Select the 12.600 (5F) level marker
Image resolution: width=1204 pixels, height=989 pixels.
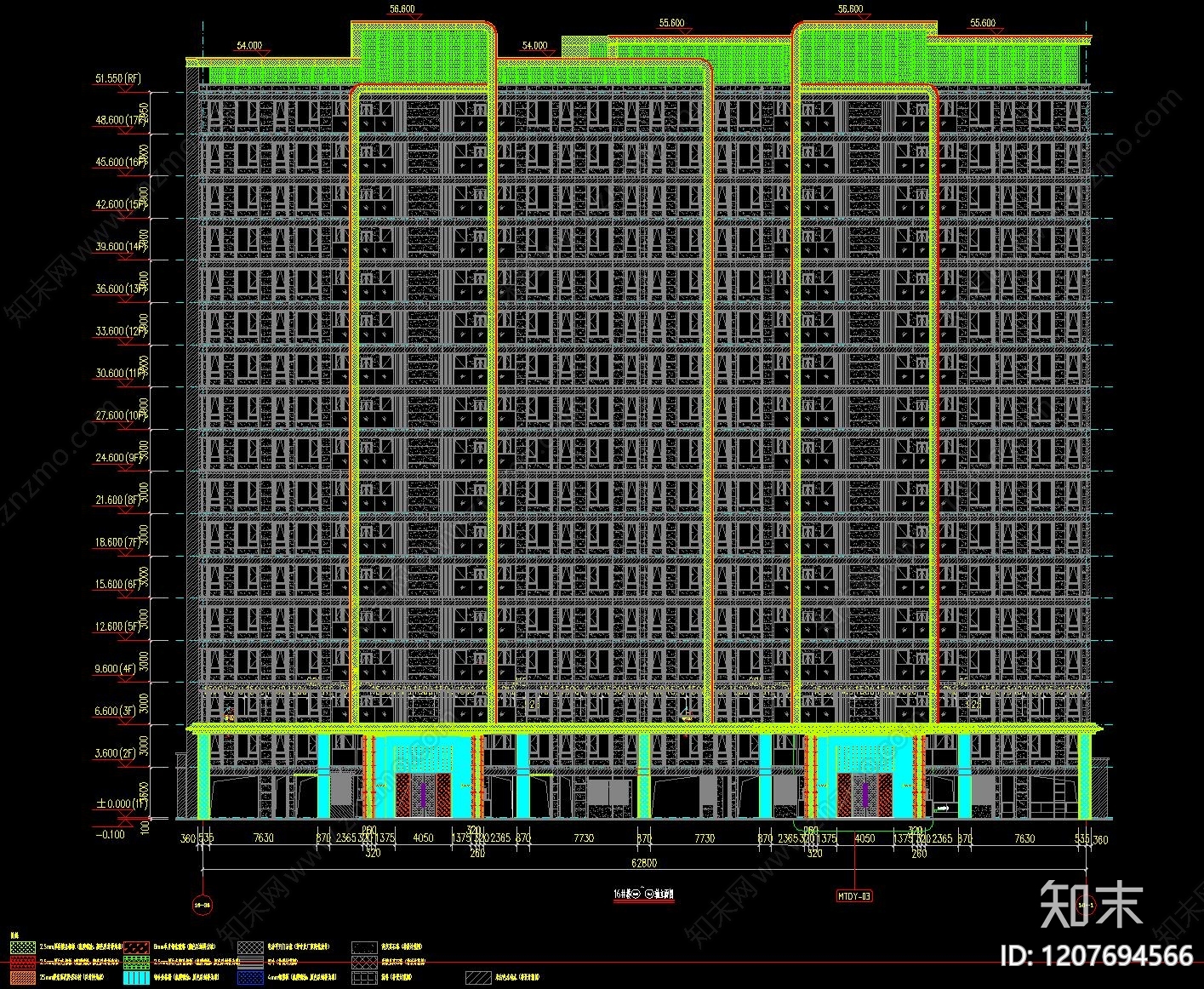(x=119, y=626)
